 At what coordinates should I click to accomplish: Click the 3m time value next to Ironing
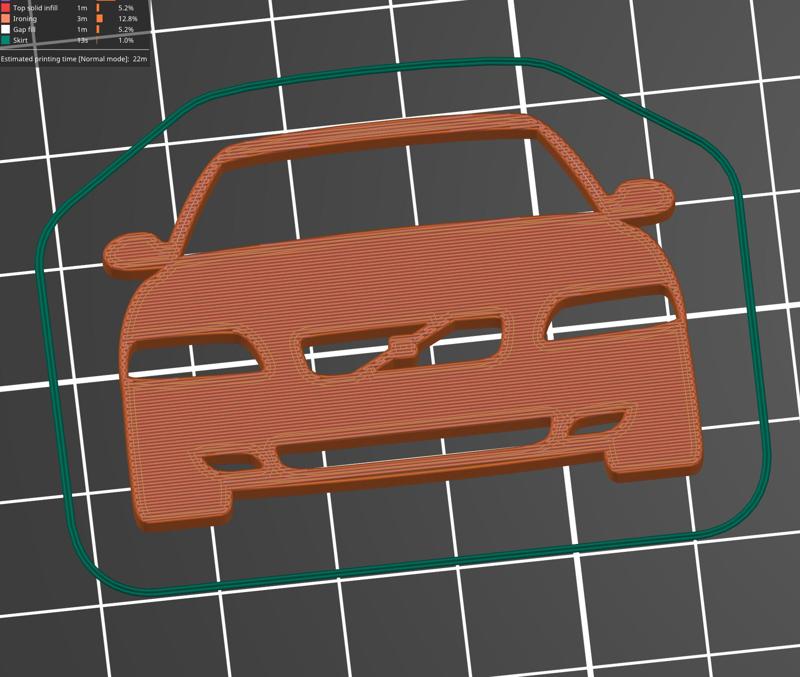(80, 18)
